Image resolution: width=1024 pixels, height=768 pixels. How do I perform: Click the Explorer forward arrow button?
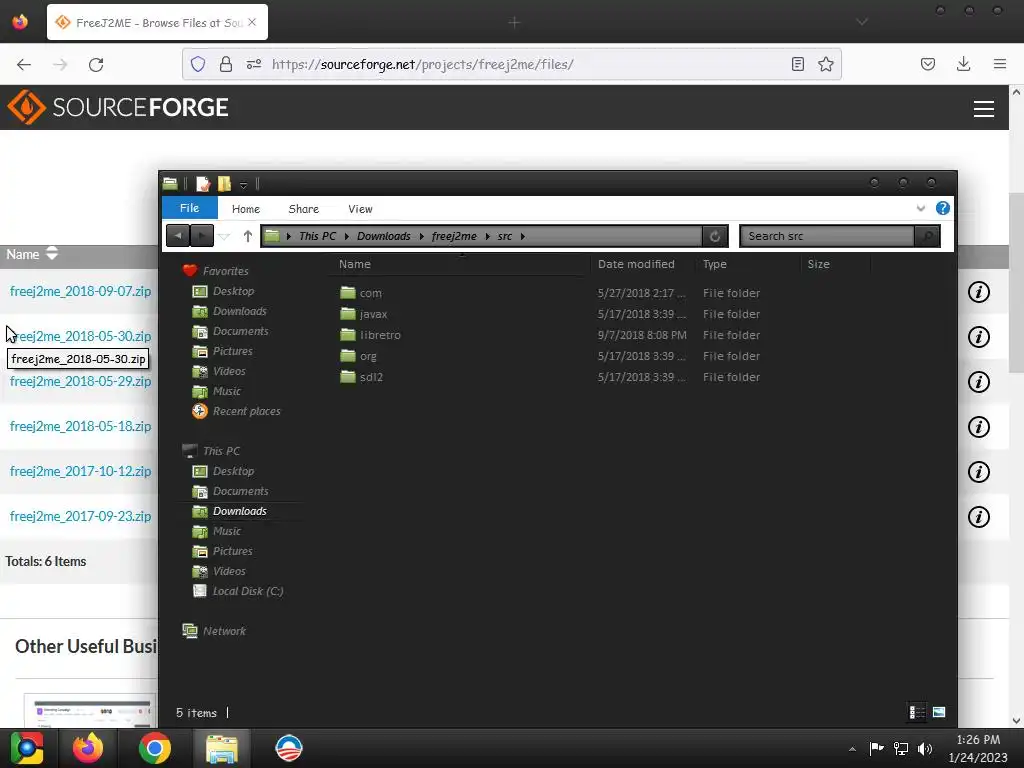pyautogui.click(x=202, y=236)
